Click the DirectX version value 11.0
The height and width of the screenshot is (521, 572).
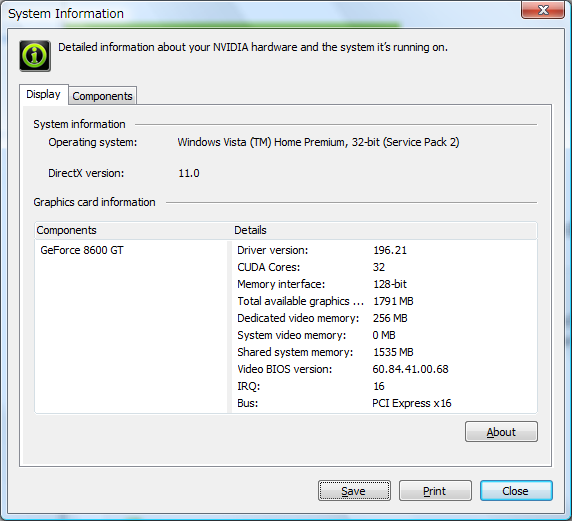[x=189, y=173]
